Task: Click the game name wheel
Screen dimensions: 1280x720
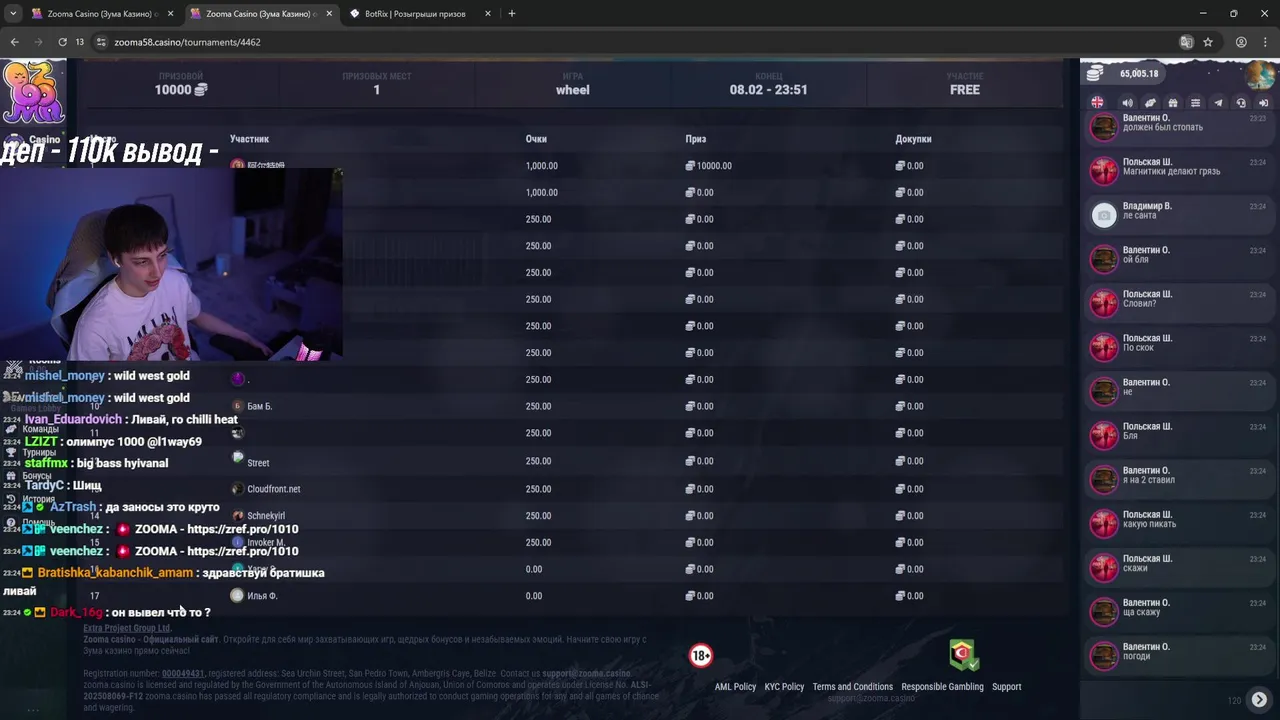Action: tap(573, 90)
